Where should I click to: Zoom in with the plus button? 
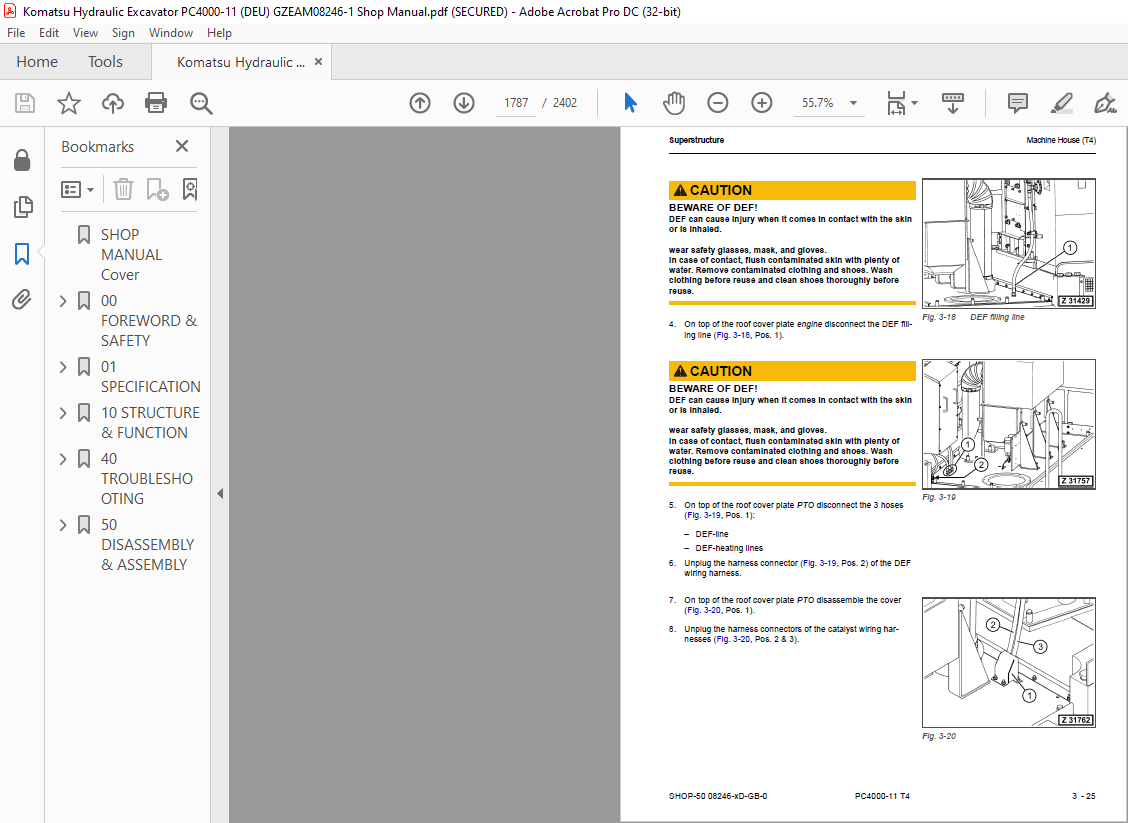point(761,103)
